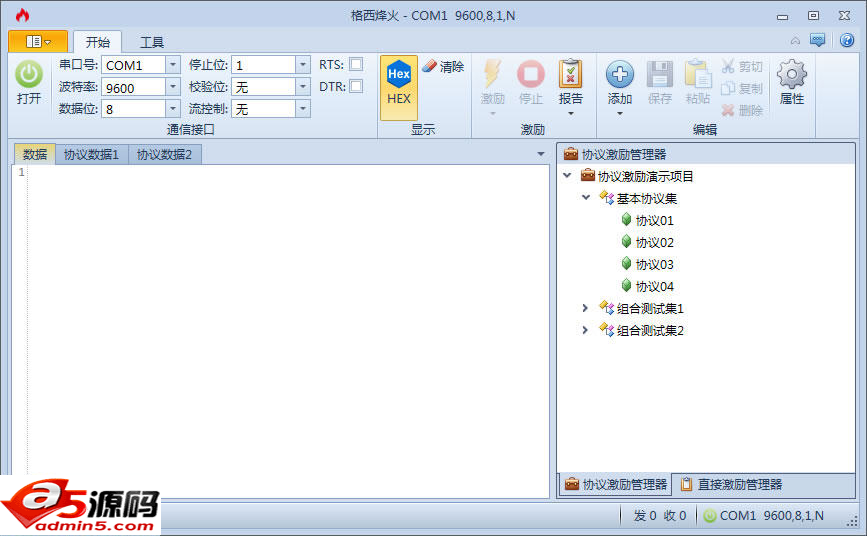Expand the 组合测试集1 tree node
This screenshot has height=536, width=867.
585,308
